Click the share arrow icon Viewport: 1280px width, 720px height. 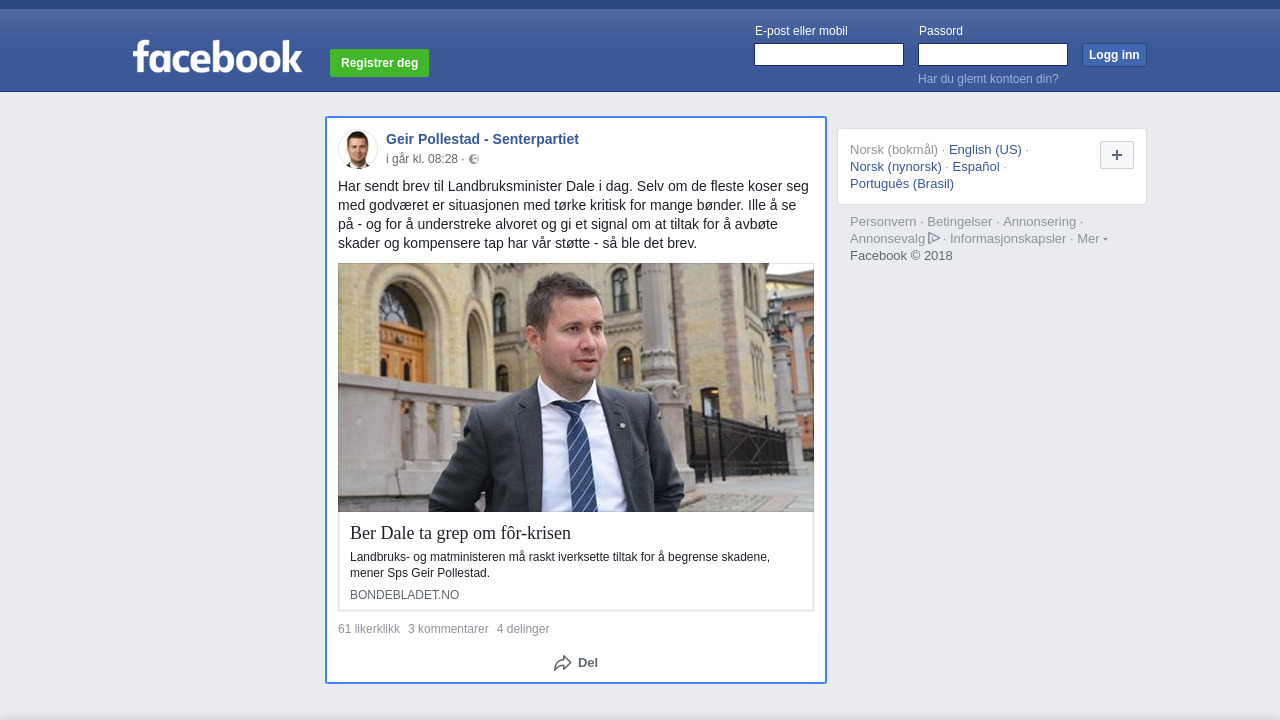click(563, 663)
